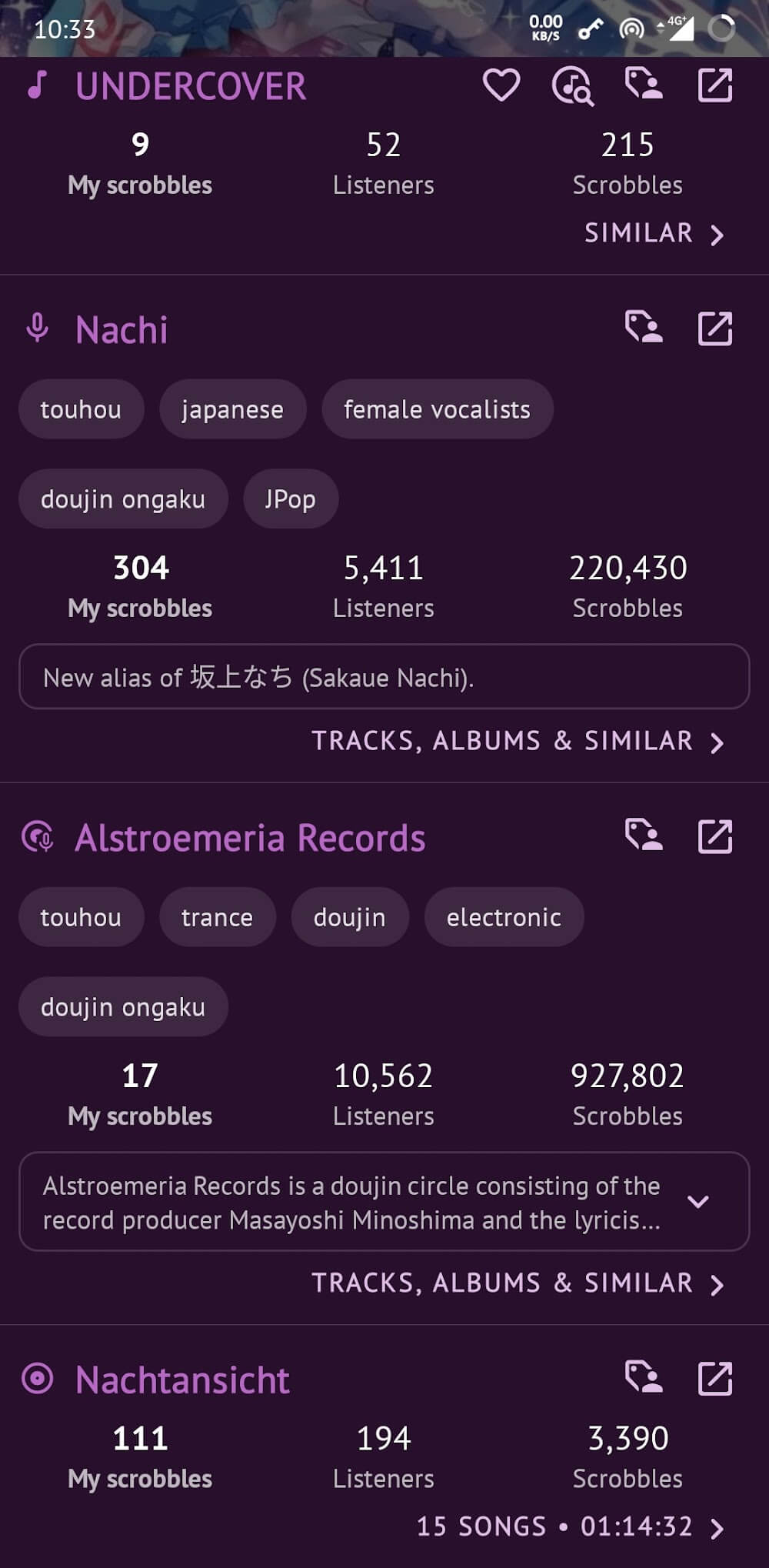Tap the Nachi alias description box
This screenshot has width=769, height=1568.
(384, 677)
